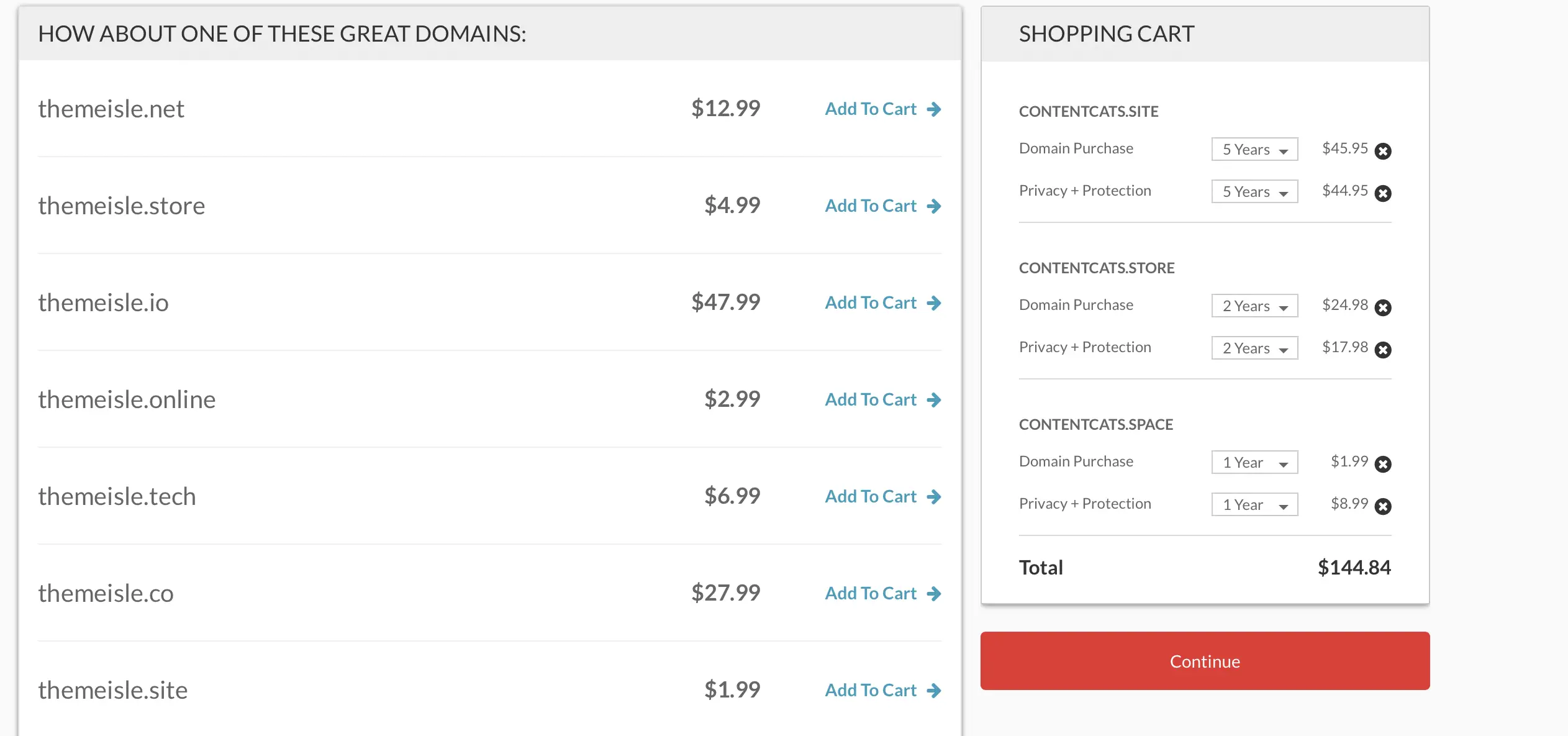The width and height of the screenshot is (1568, 736).
Task: Toggle years for CONTENTCATS.SITE Privacy Protection
Action: [x=1254, y=190]
